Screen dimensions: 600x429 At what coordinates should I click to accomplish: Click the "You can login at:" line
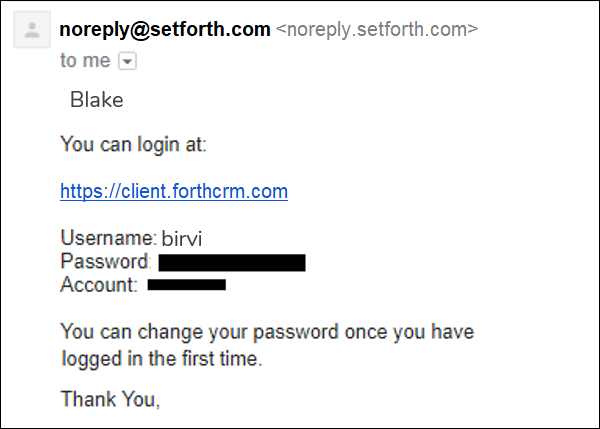point(134,145)
